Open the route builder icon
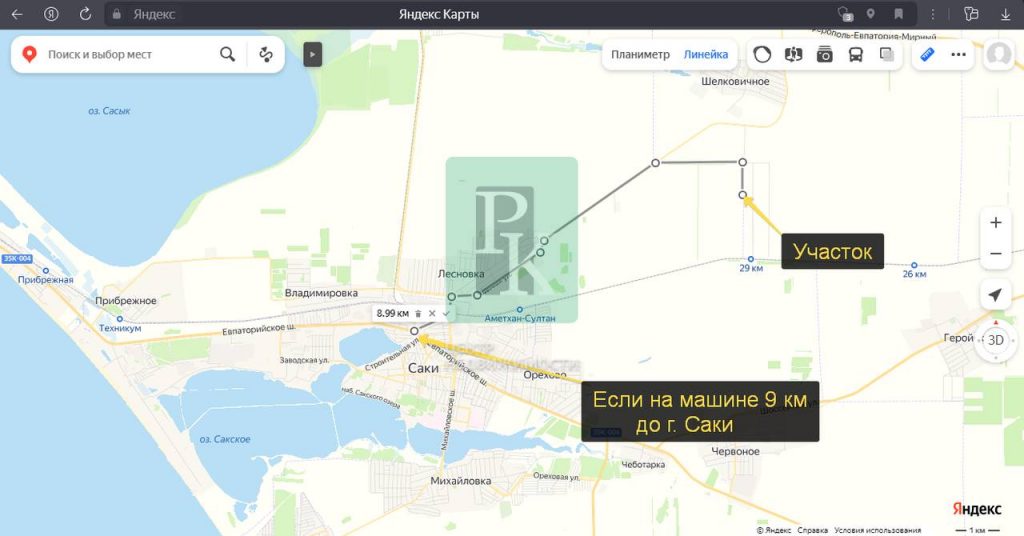Viewport: 1024px width, 536px height. tap(266, 54)
